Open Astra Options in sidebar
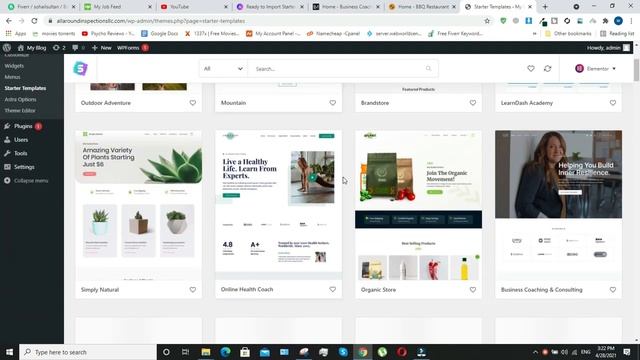640x360 pixels. coord(20,99)
